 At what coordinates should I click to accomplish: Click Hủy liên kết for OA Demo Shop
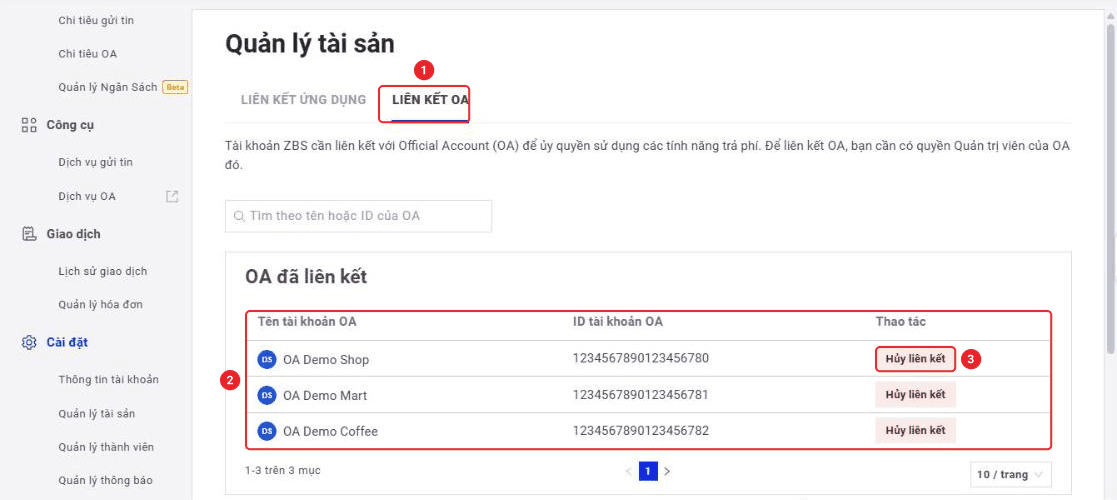915,359
